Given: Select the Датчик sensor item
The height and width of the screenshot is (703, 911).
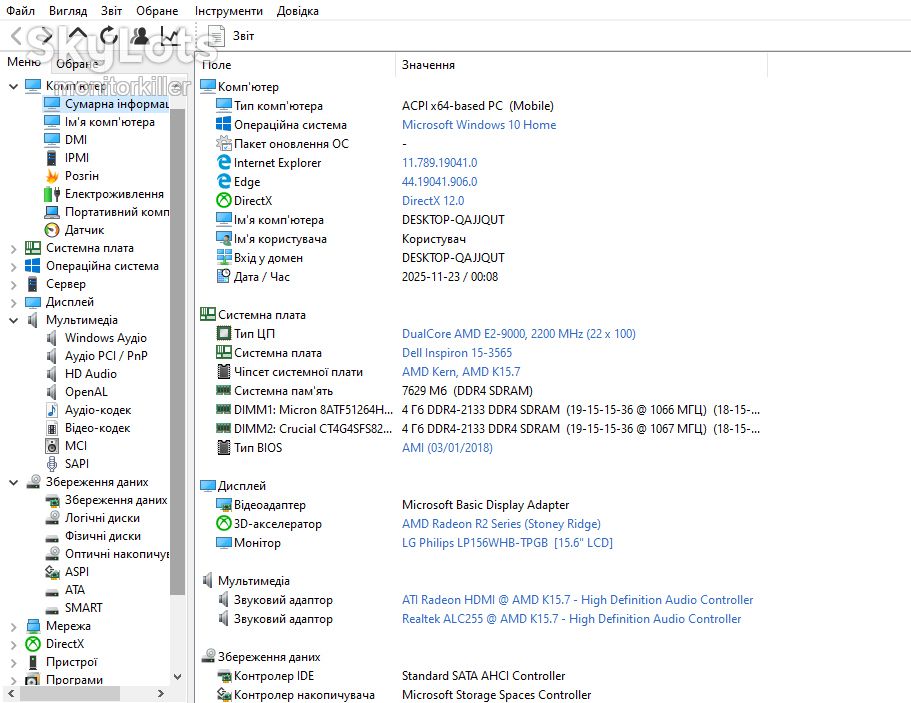Looking at the screenshot, I should coord(84,229).
